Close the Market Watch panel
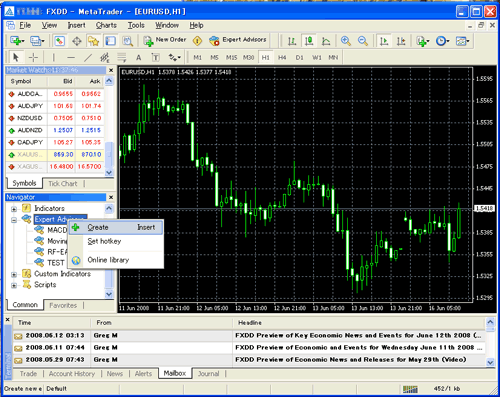 tap(111, 70)
